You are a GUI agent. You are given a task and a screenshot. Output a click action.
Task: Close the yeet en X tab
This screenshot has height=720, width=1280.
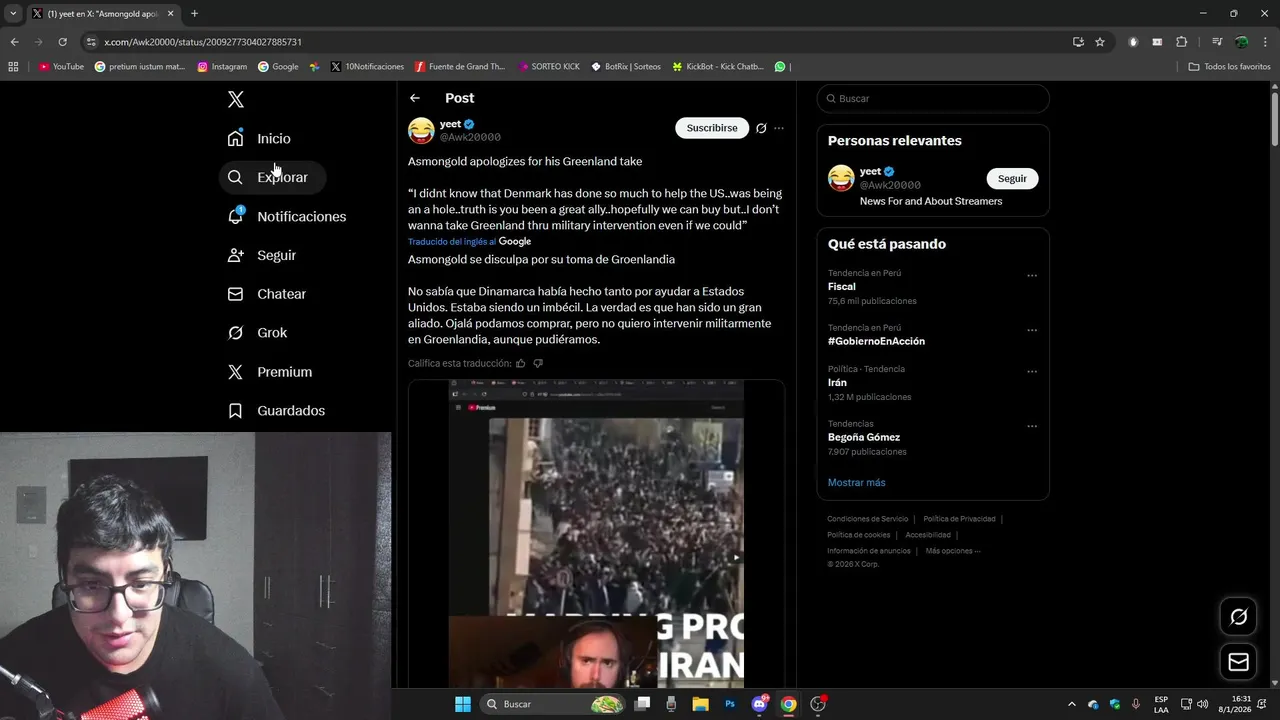pyautogui.click(x=170, y=14)
